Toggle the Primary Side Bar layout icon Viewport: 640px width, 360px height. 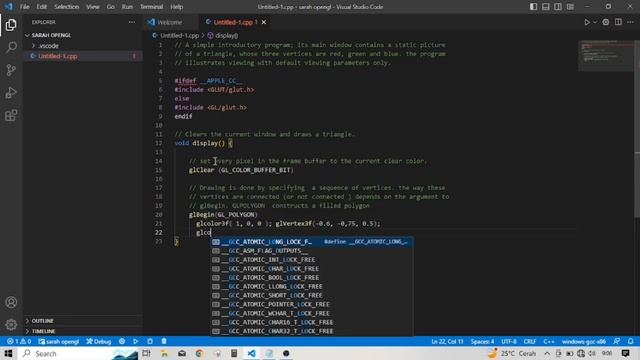click(x=533, y=7)
